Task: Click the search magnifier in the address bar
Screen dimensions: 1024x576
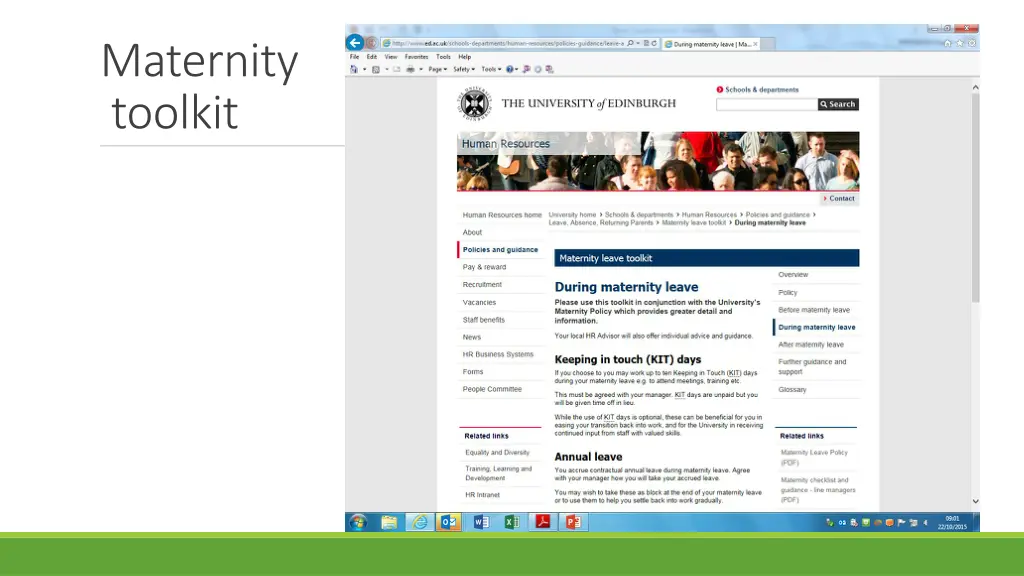Action: [x=630, y=44]
